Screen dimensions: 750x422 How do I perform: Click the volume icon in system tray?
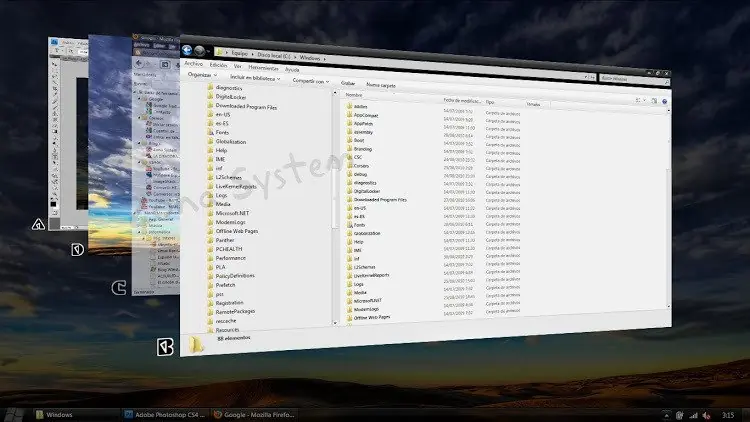[706, 415]
